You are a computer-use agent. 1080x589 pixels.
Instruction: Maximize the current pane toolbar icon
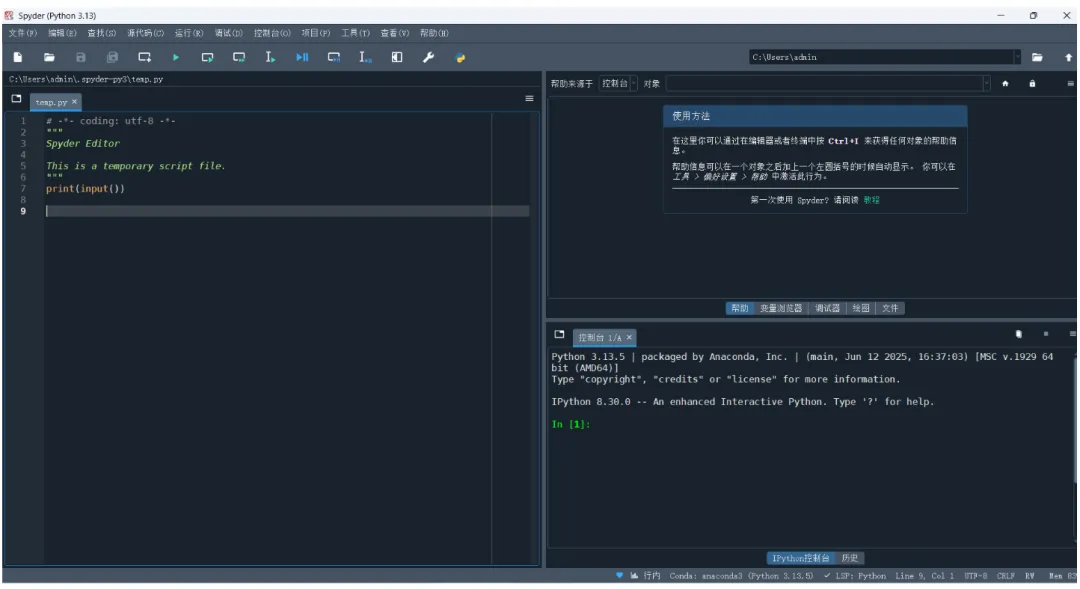click(x=397, y=57)
